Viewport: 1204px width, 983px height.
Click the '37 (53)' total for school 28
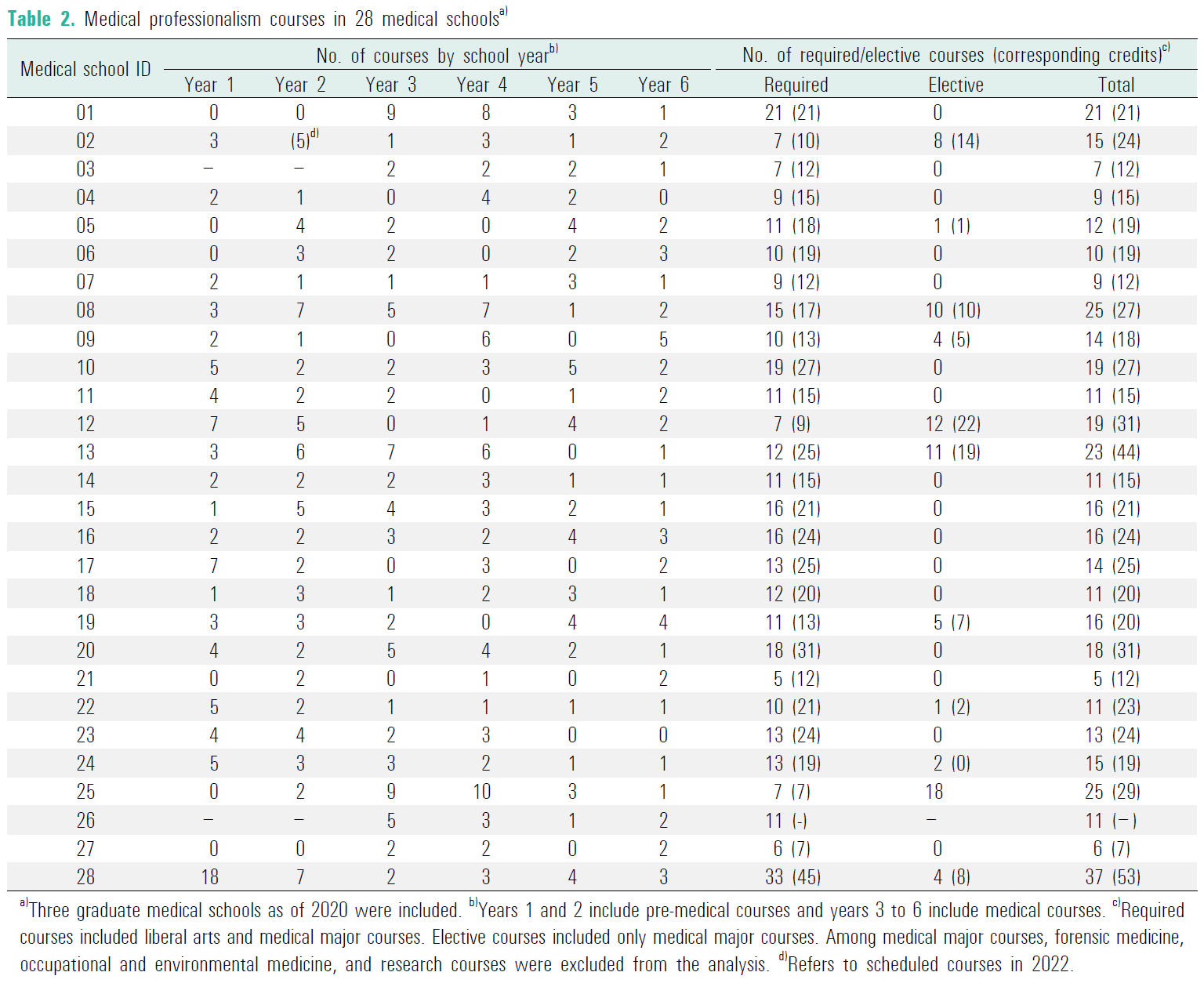(1113, 877)
